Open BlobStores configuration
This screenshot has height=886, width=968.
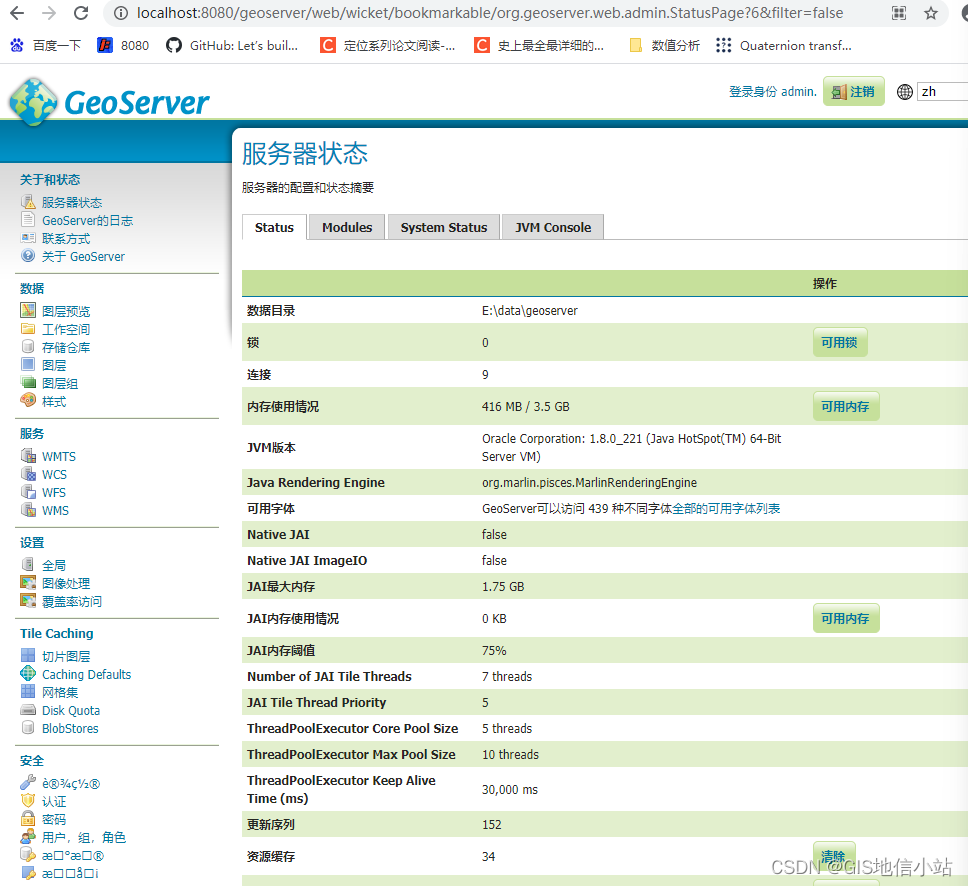69,728
